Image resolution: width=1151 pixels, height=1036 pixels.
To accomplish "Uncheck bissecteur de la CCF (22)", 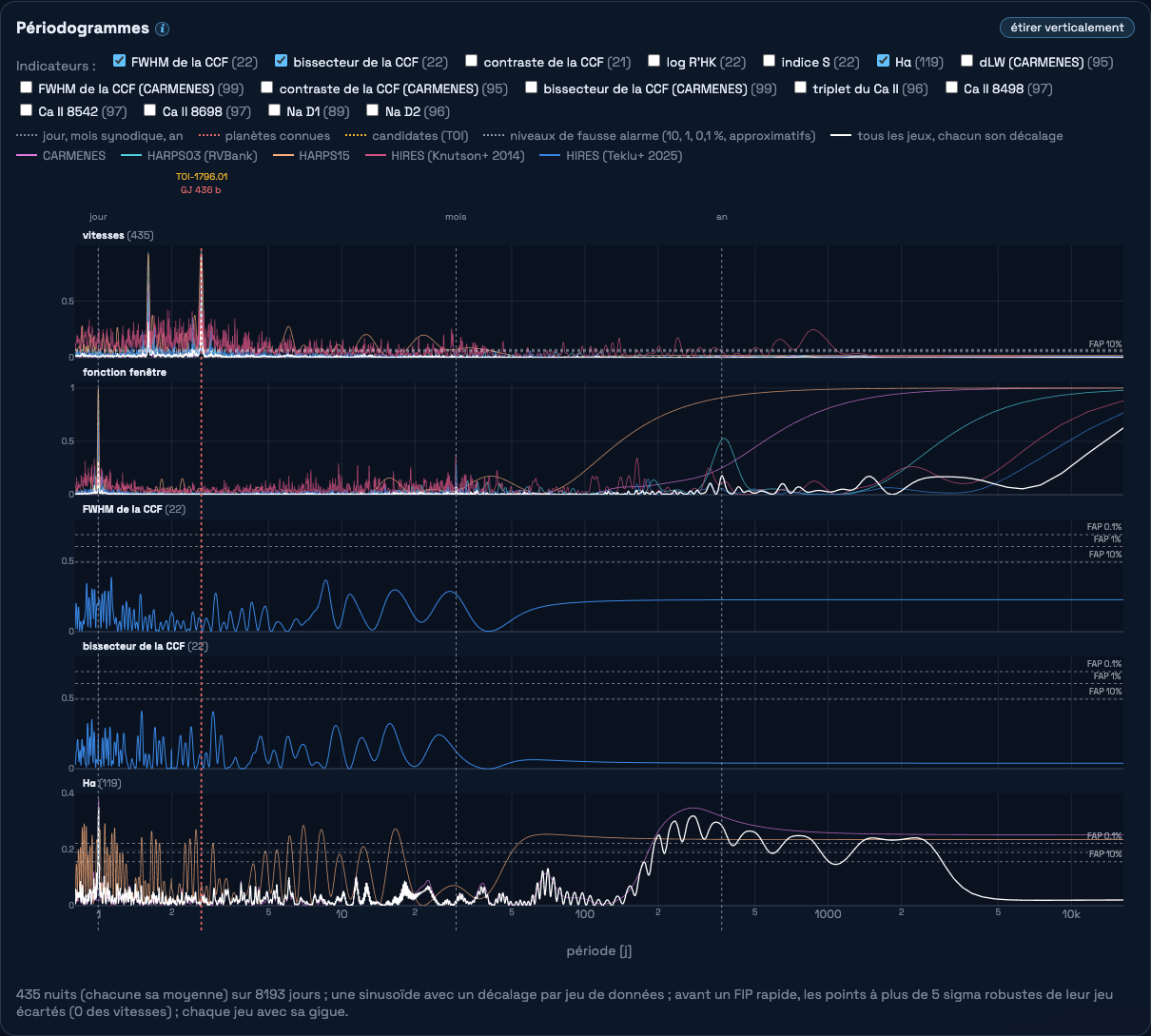I will [x=281, y=61].
